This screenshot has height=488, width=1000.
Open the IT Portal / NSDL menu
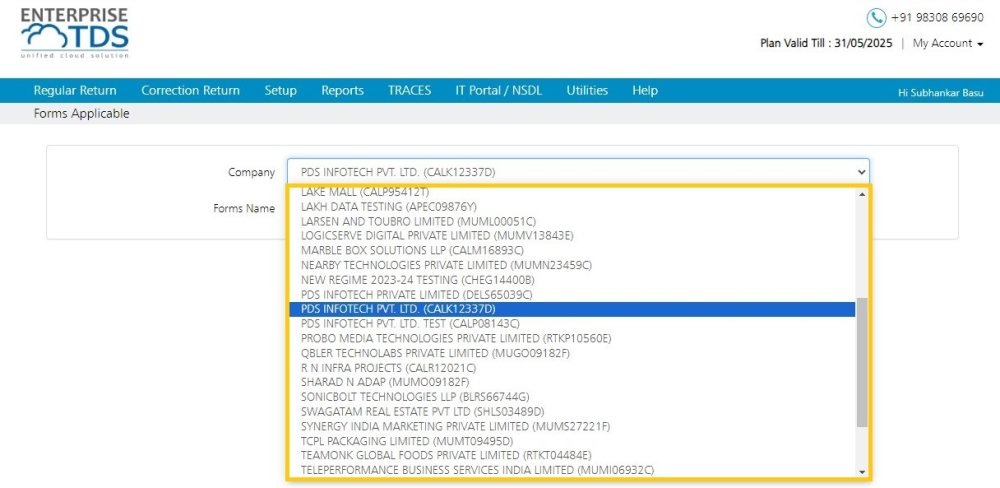click(499, 91)
